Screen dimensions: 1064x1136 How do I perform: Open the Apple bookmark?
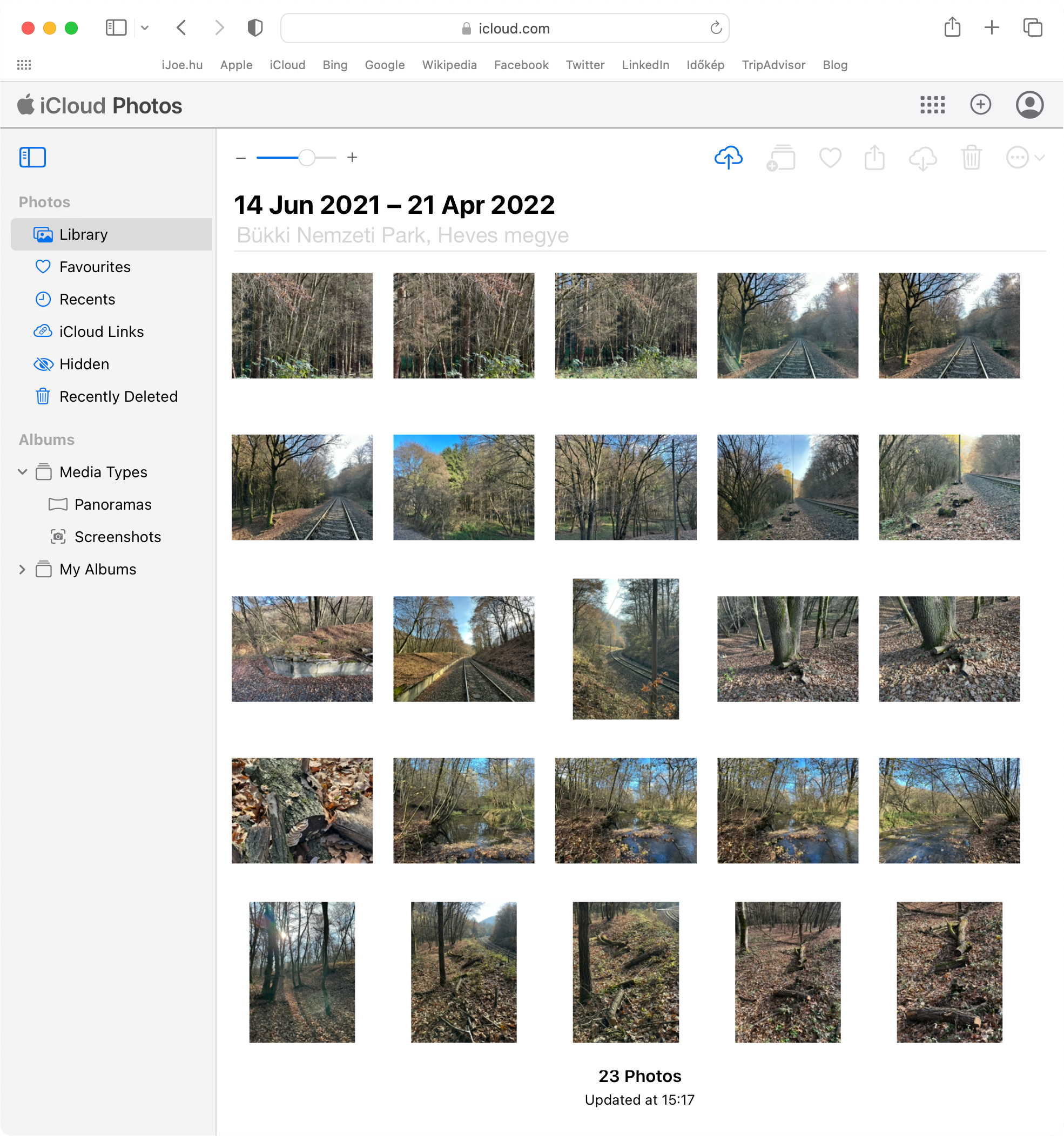236,65
